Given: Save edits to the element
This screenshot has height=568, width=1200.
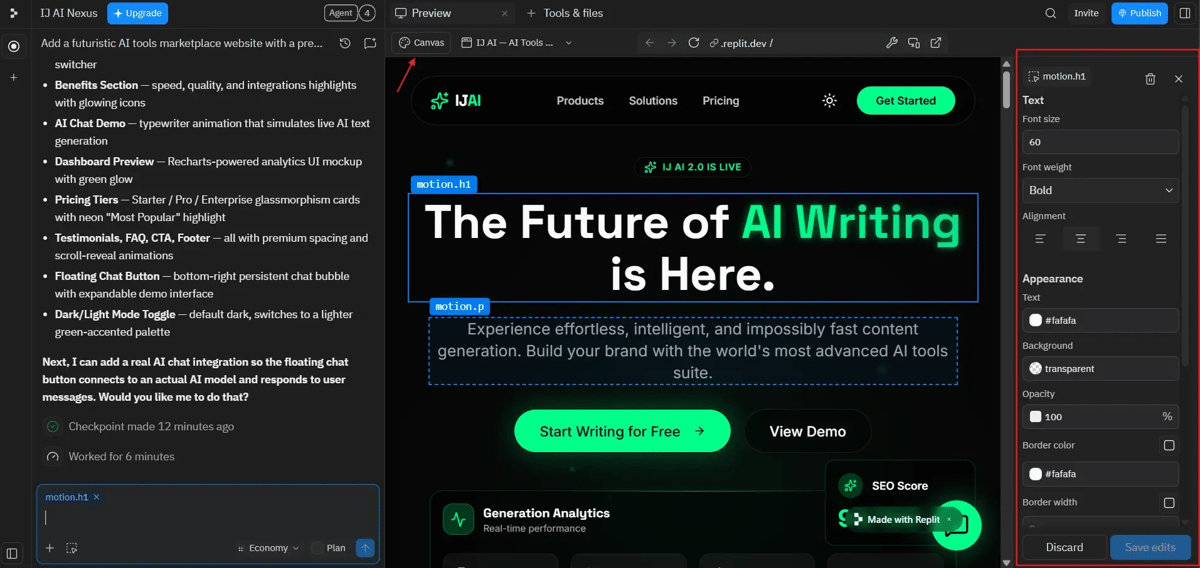Looking at the screenshot, I should (1150, 547).
